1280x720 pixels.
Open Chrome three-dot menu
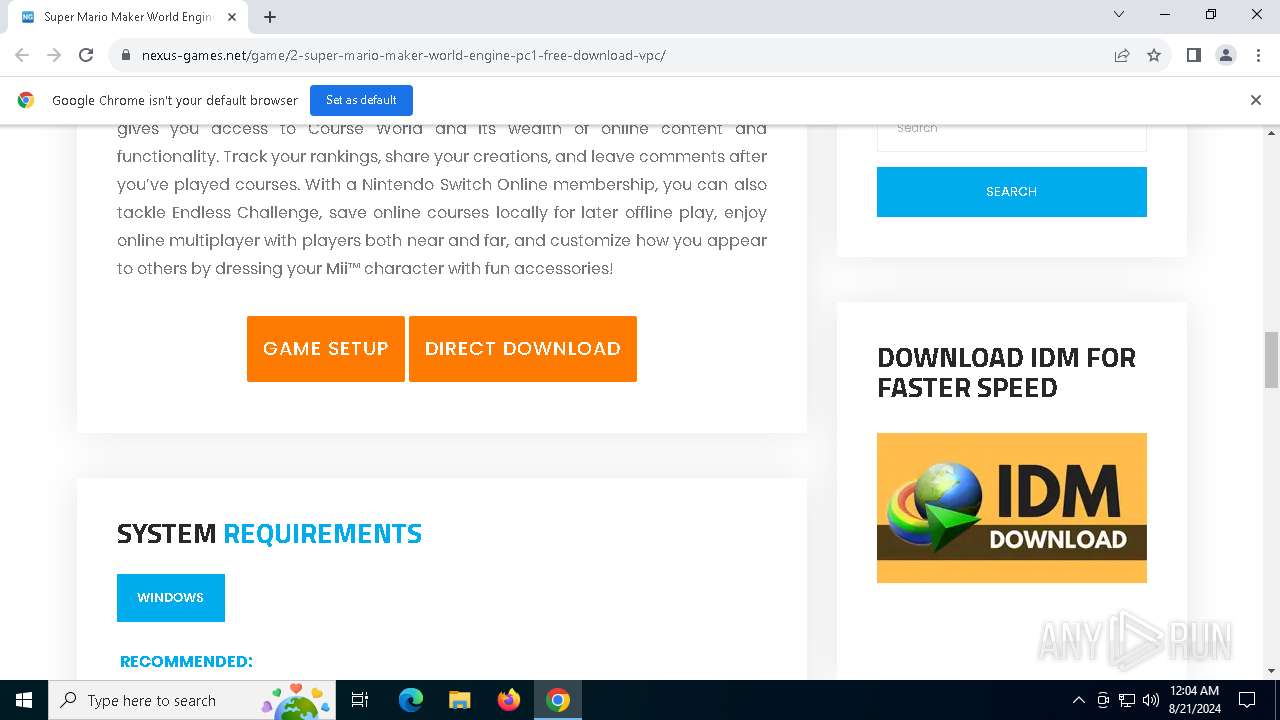point(1257,55)
